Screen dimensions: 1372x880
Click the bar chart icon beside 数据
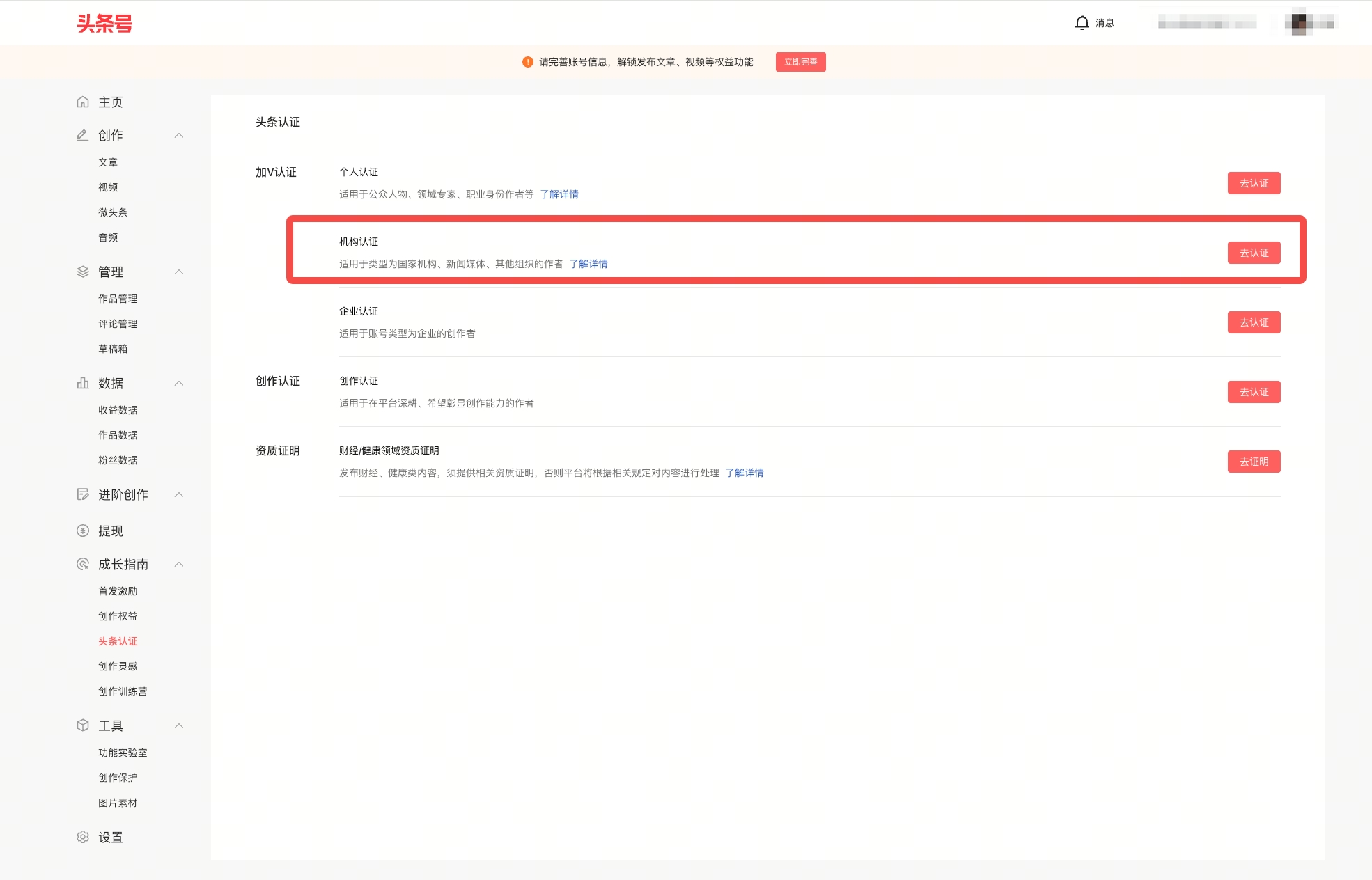click(x=83, y=384)
